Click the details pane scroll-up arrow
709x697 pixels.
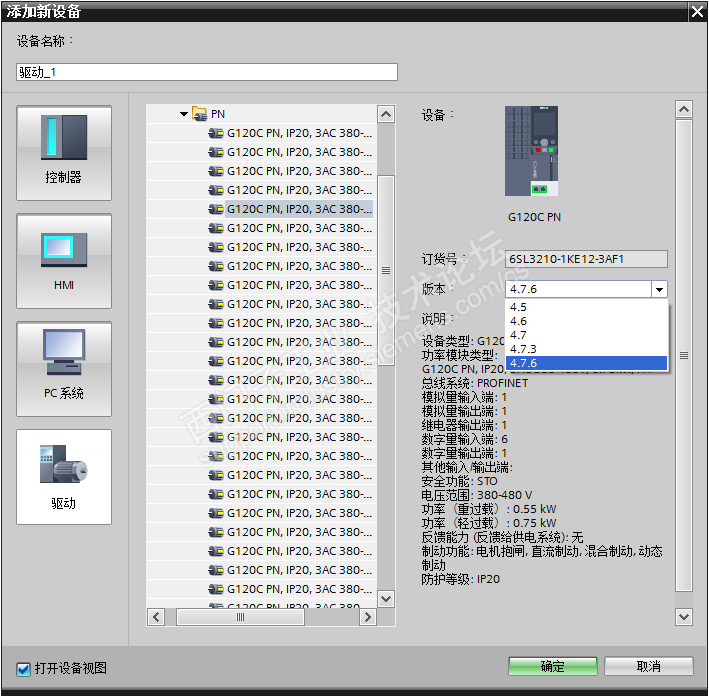[684, 109]
